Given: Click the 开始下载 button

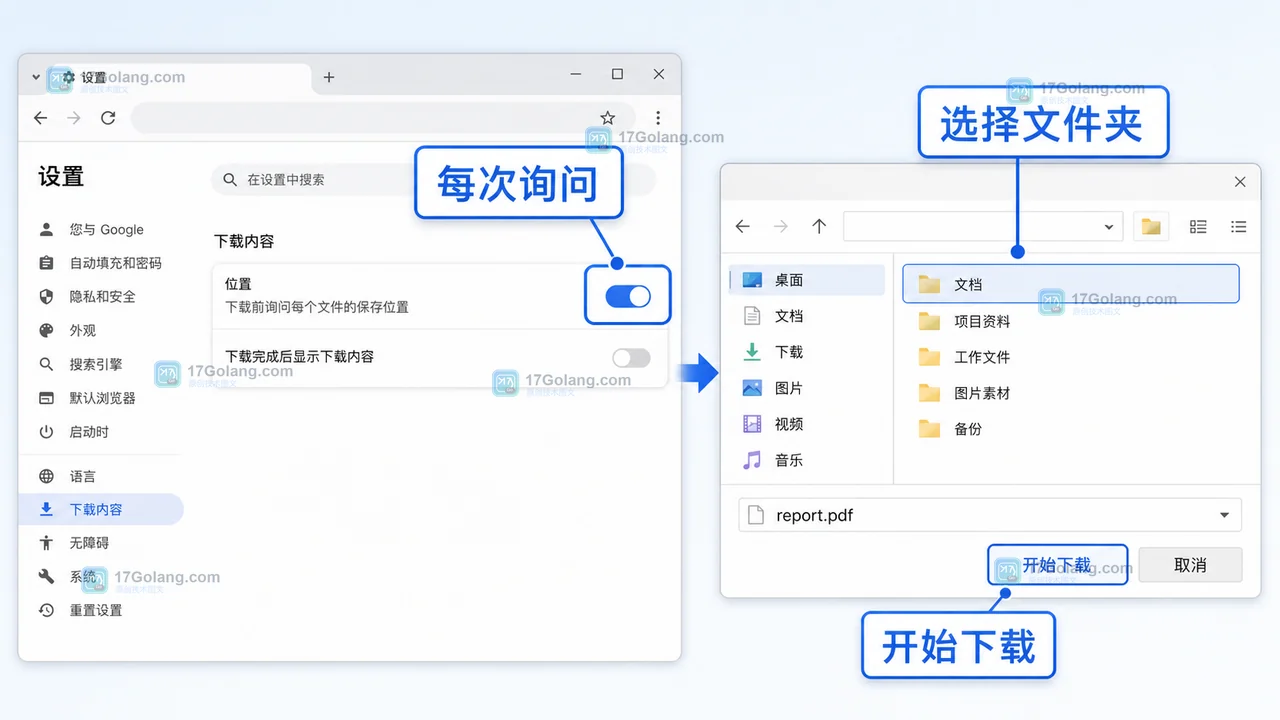Looking at the screenshot, I should tap(1058, 565).
